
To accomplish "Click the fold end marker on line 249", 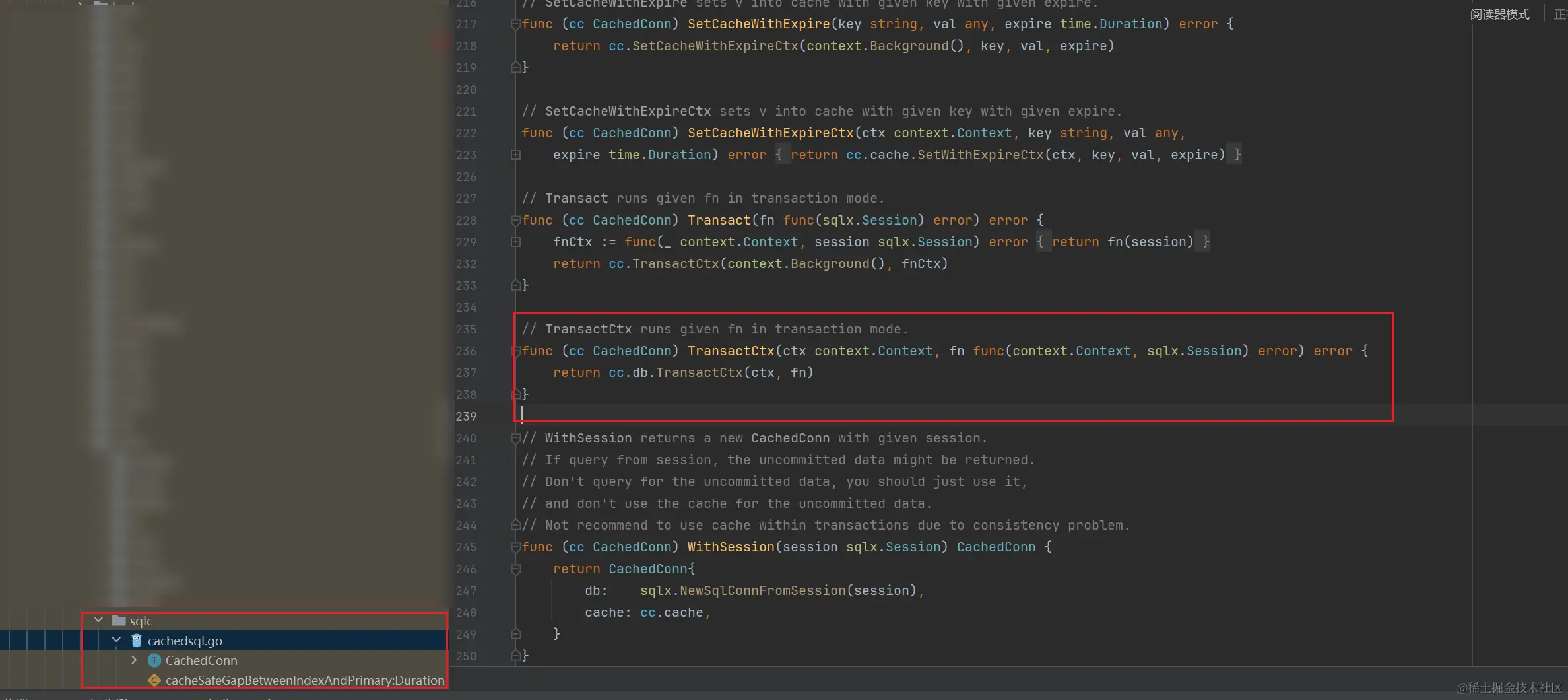I will click(x=515, y=634).
